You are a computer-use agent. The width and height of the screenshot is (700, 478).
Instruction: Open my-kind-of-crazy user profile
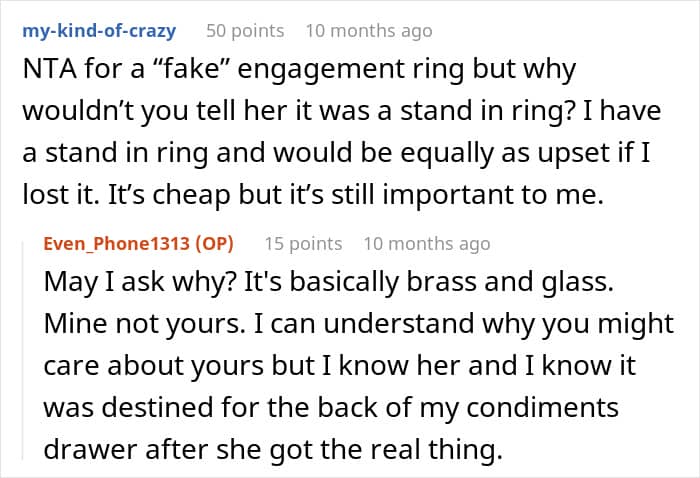[x=99, y=31]
